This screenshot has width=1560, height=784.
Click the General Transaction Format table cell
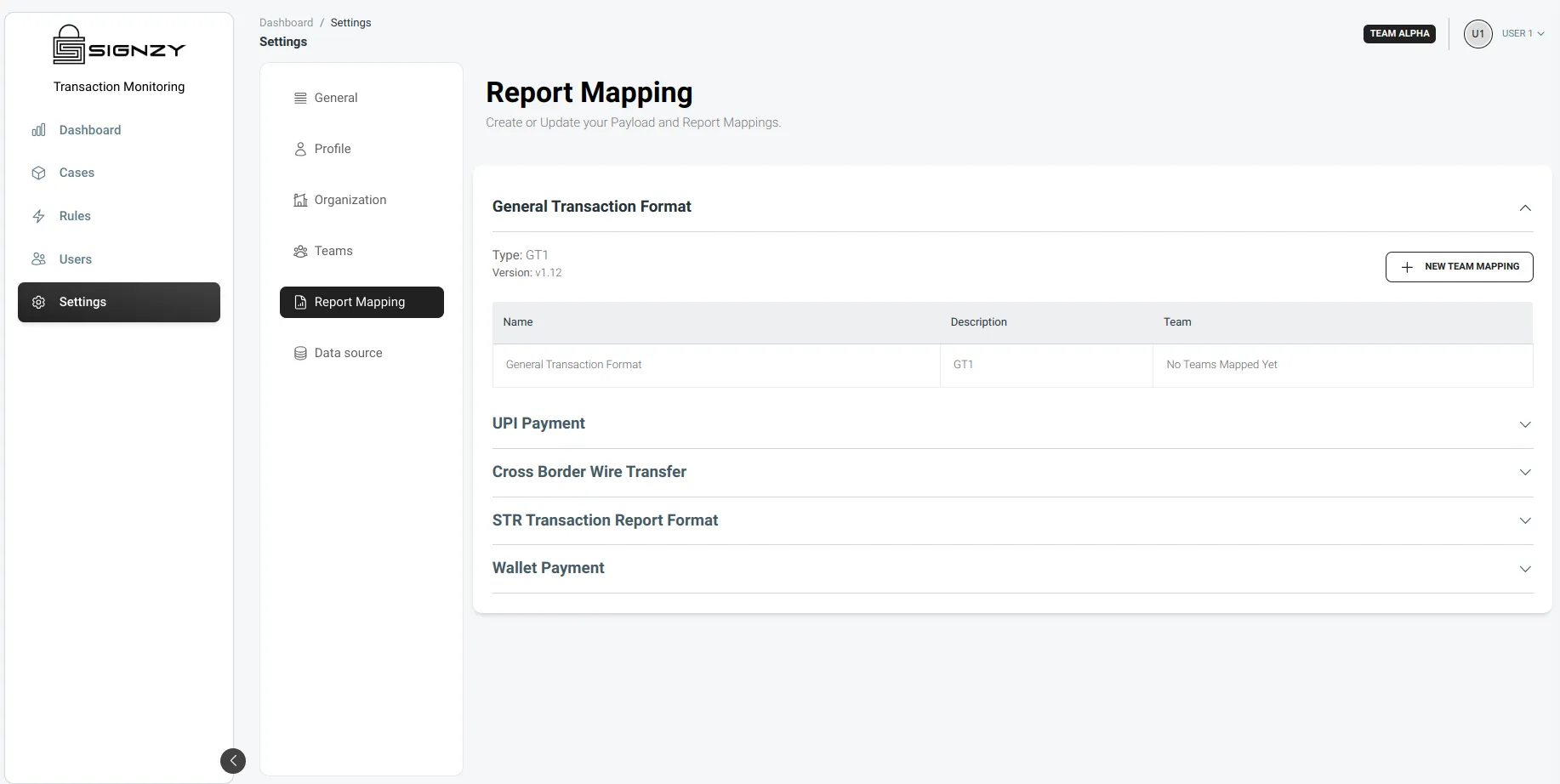pyautogui.click(x=716, y=365)
